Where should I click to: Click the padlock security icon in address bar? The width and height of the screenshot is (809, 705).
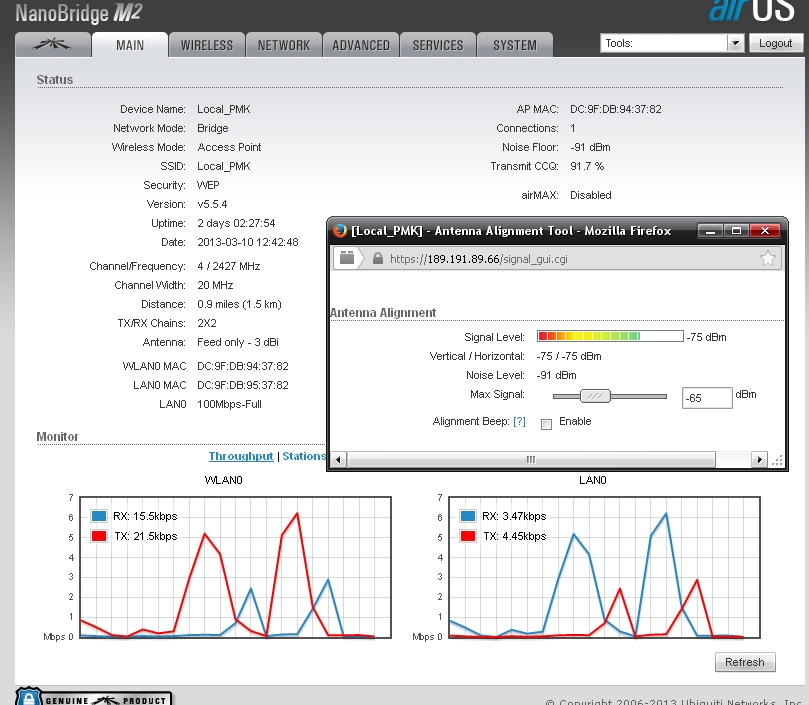pos(377,258)
